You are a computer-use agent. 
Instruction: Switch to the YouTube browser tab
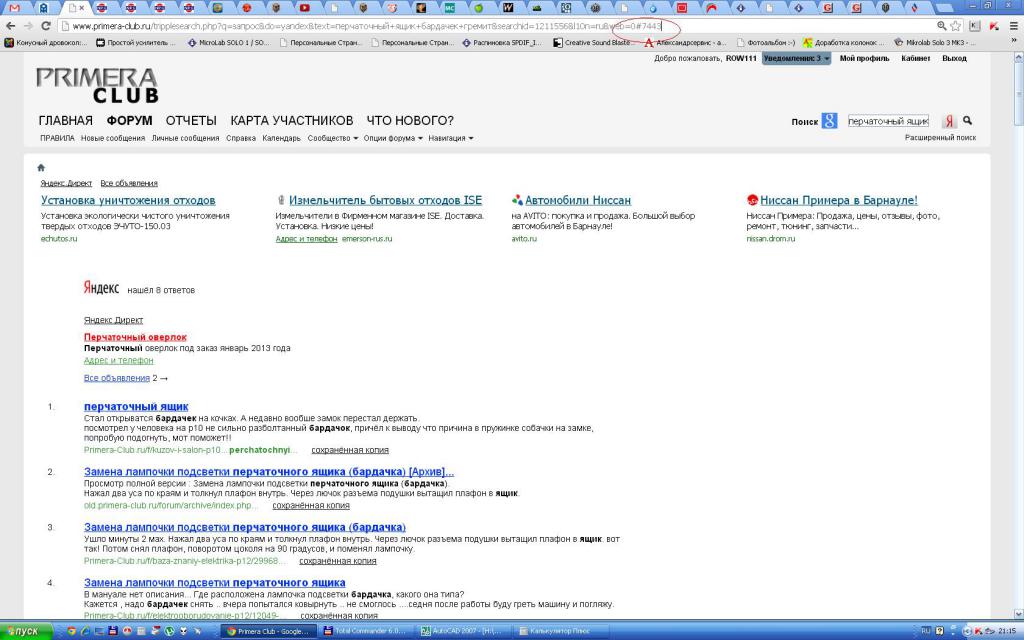[304, 8]
